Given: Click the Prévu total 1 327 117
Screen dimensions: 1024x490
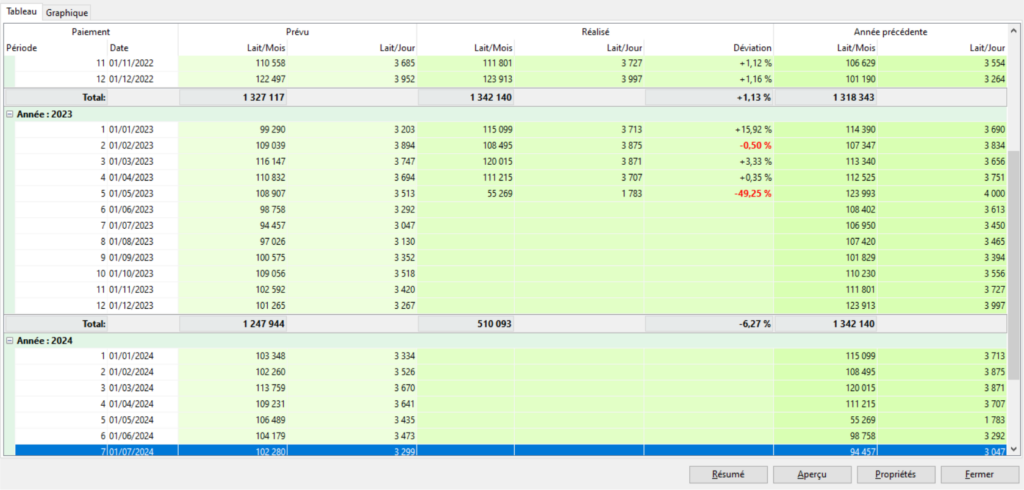Looking at the screenshot, I should coord(263,97).
